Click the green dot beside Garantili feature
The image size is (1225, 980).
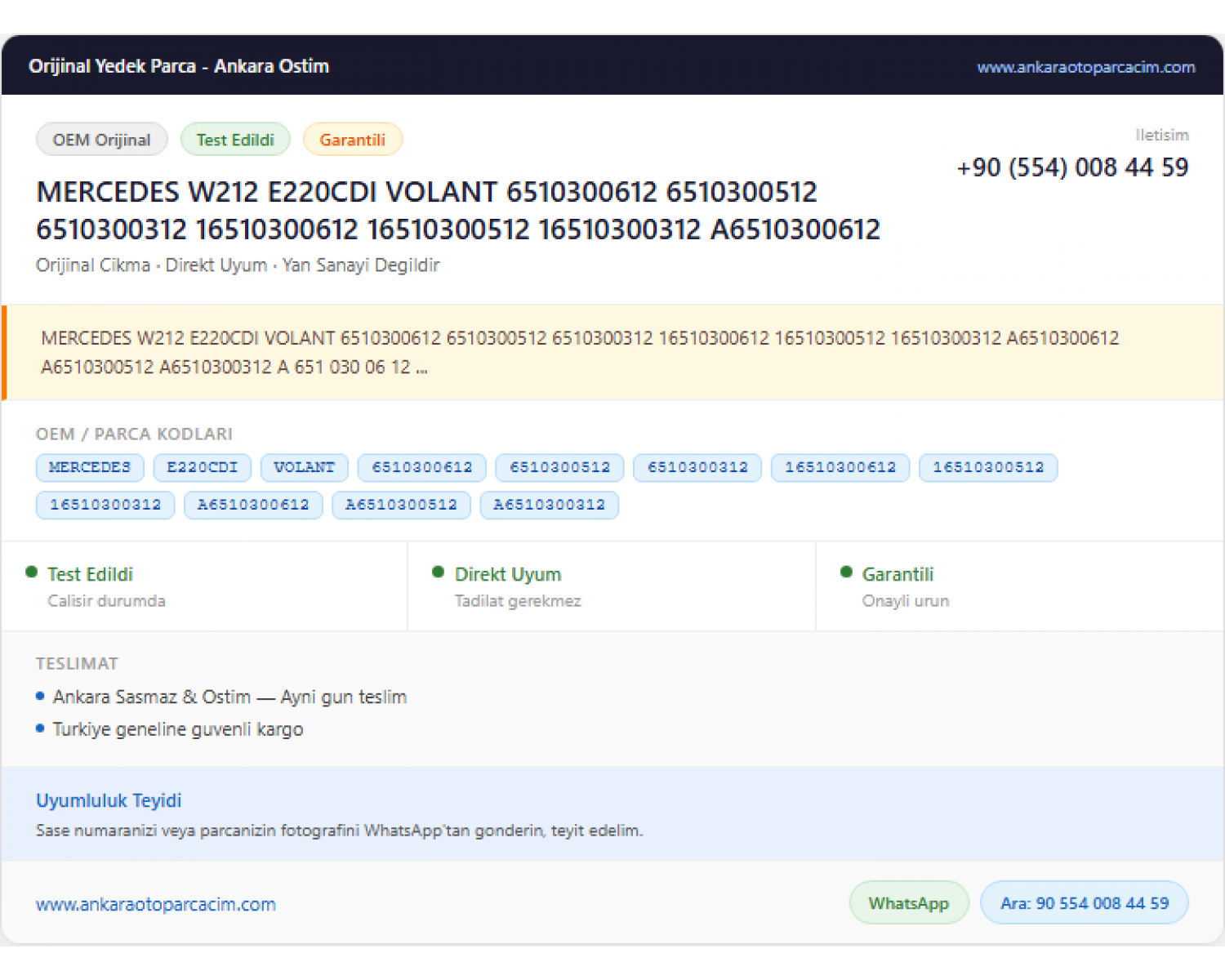click(846, 572)
